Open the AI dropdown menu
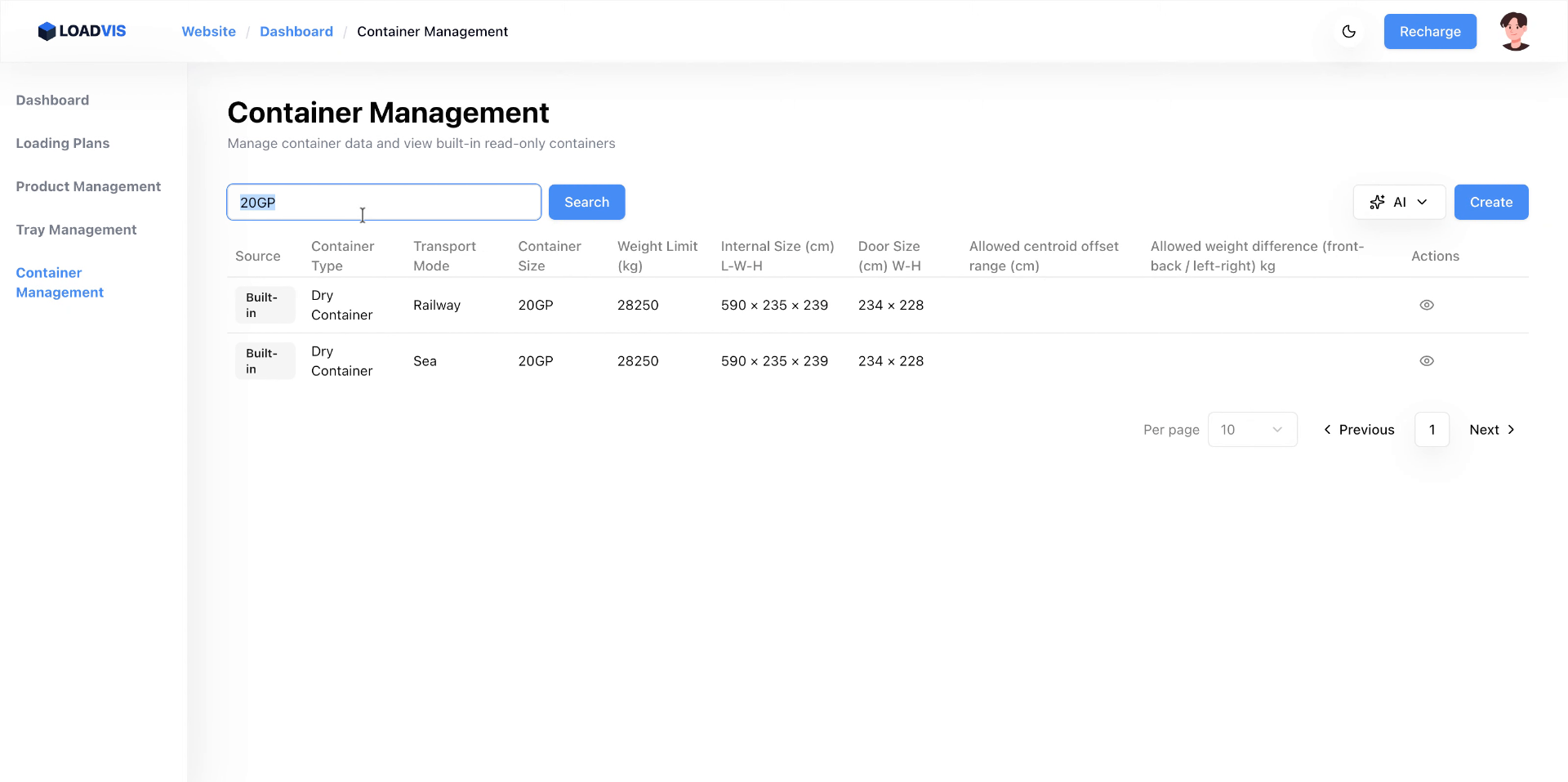The height and width of the screenshot is (782, 1568). (1398, 203)
